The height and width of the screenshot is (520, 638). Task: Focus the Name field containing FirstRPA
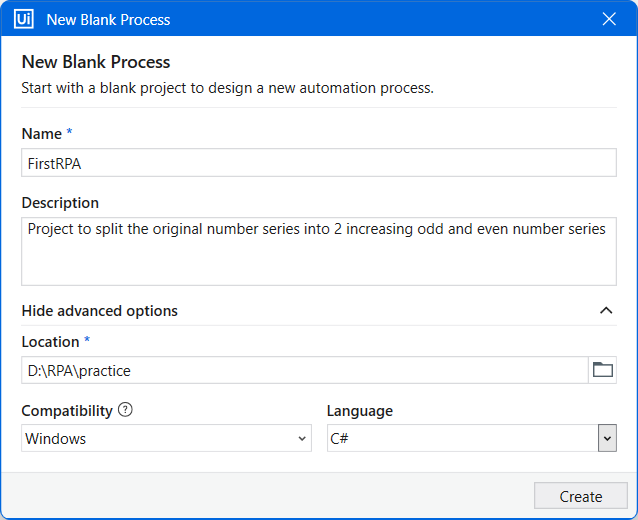(319, 163)
